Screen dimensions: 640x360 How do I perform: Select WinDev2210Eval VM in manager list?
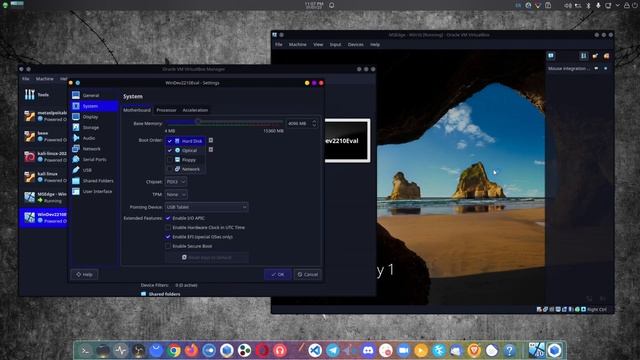pos(44,218)
